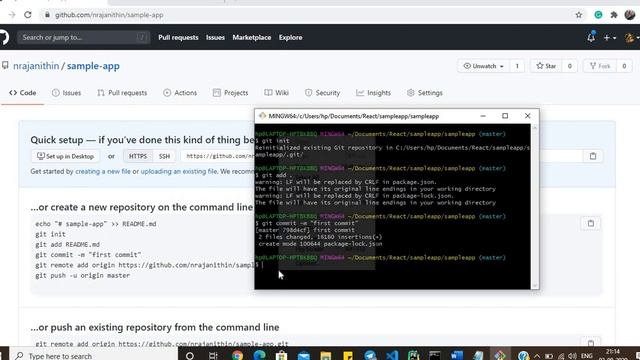The image size is (640, 360).
Task: Open Issues in the top navigation
Action: pyautogui.click(x=215, y=37)
